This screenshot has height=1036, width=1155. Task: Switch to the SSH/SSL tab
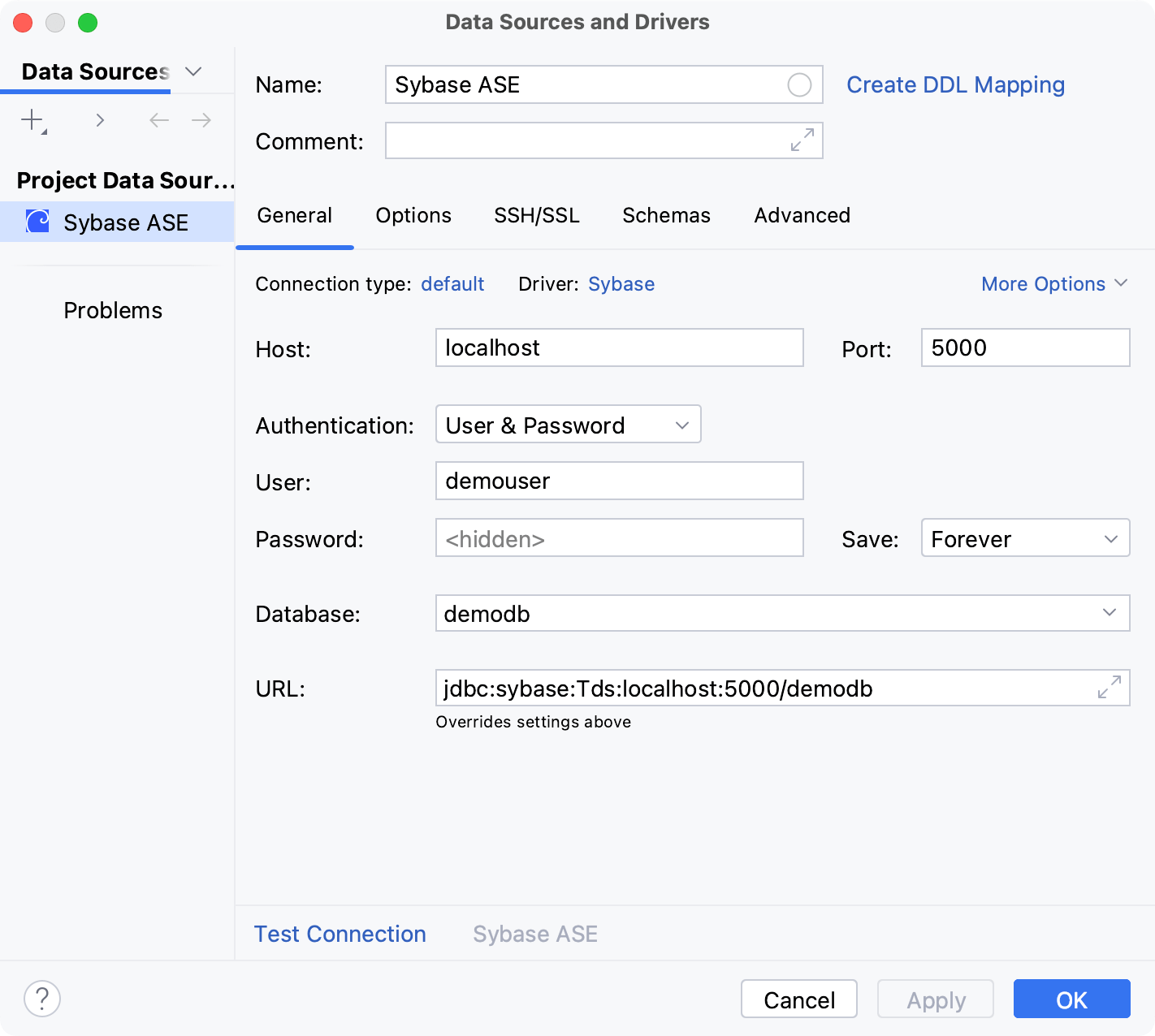536,215
